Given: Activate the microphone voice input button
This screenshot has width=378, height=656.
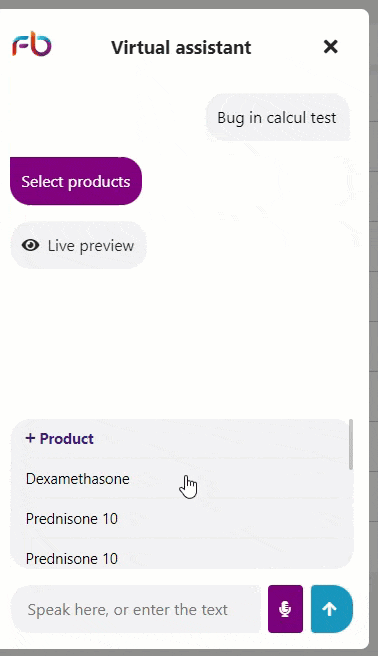Looking at the screenshot, I should click(286, 609).
